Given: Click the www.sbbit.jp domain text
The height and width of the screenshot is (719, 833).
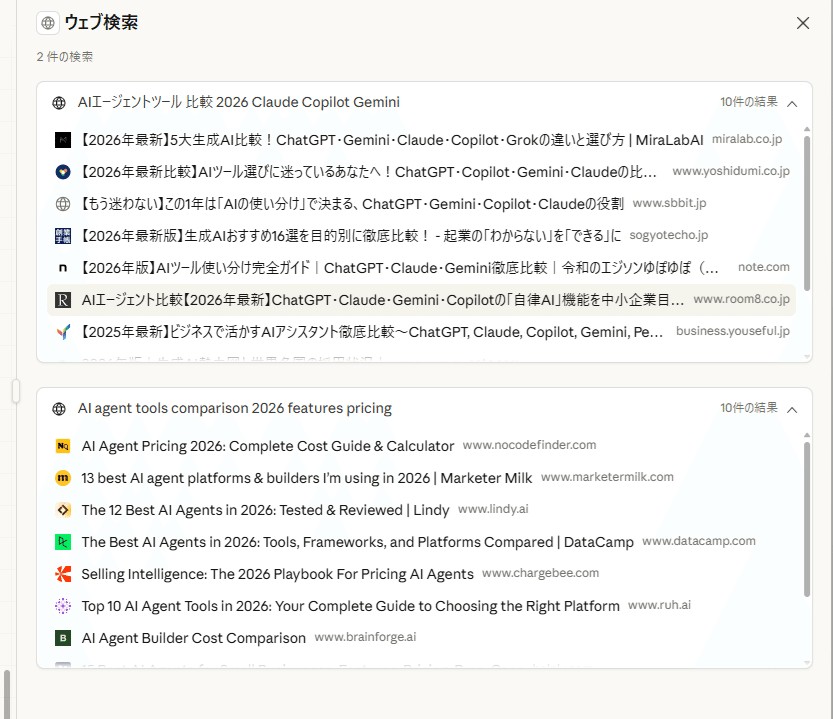Looking at the screenshot, I should 669,203.
